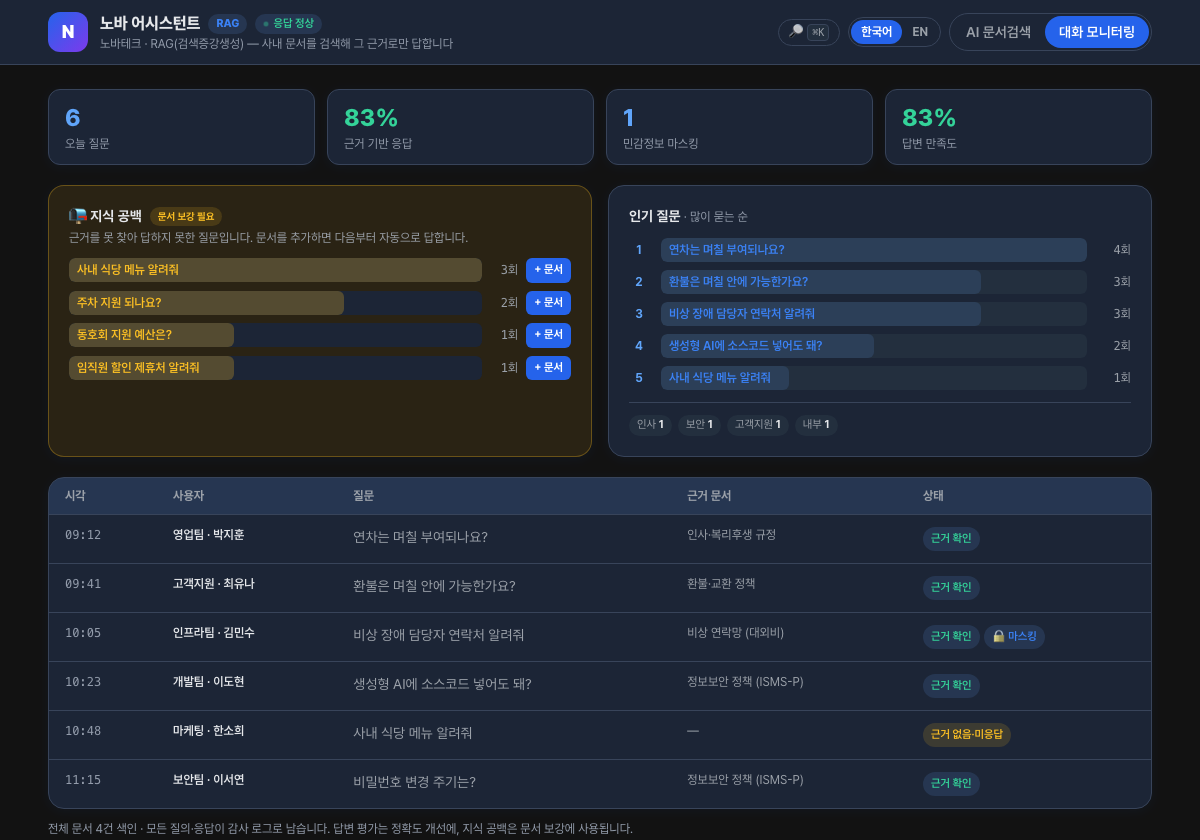Click the 질문 column header
The width and height of the screenshot is (1200, 840).
click(363, 496)
